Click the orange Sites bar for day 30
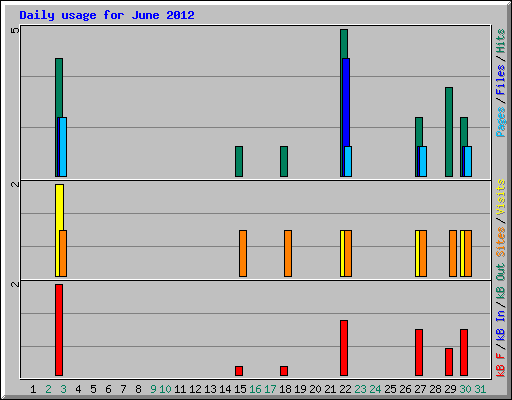 tap(468, 253)
